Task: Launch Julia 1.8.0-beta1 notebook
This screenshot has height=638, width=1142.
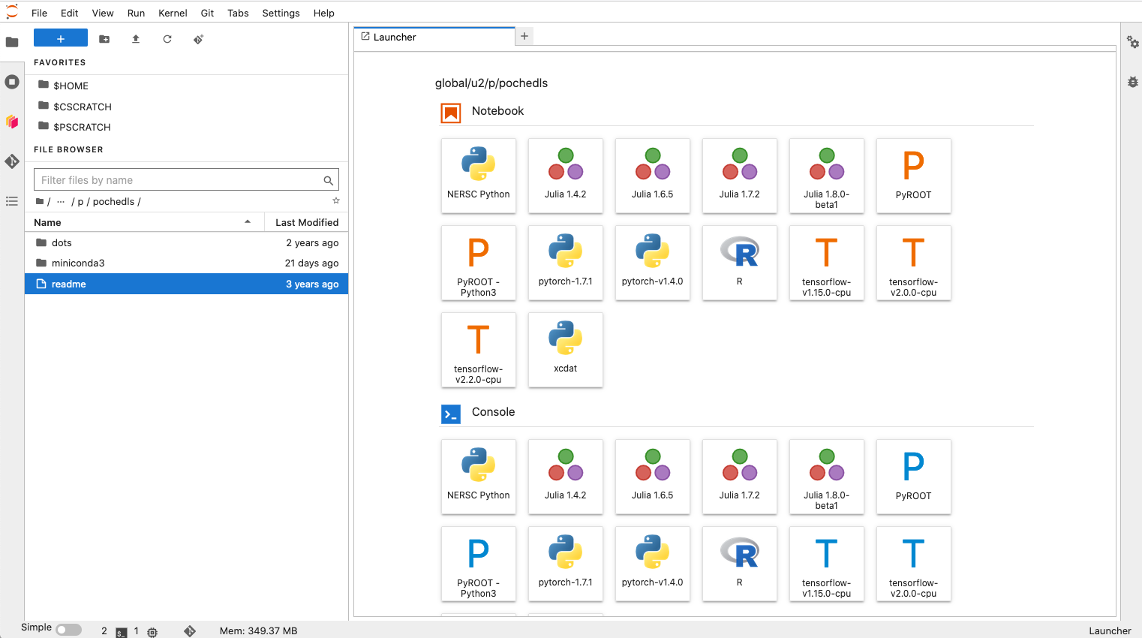Action: 827,176
